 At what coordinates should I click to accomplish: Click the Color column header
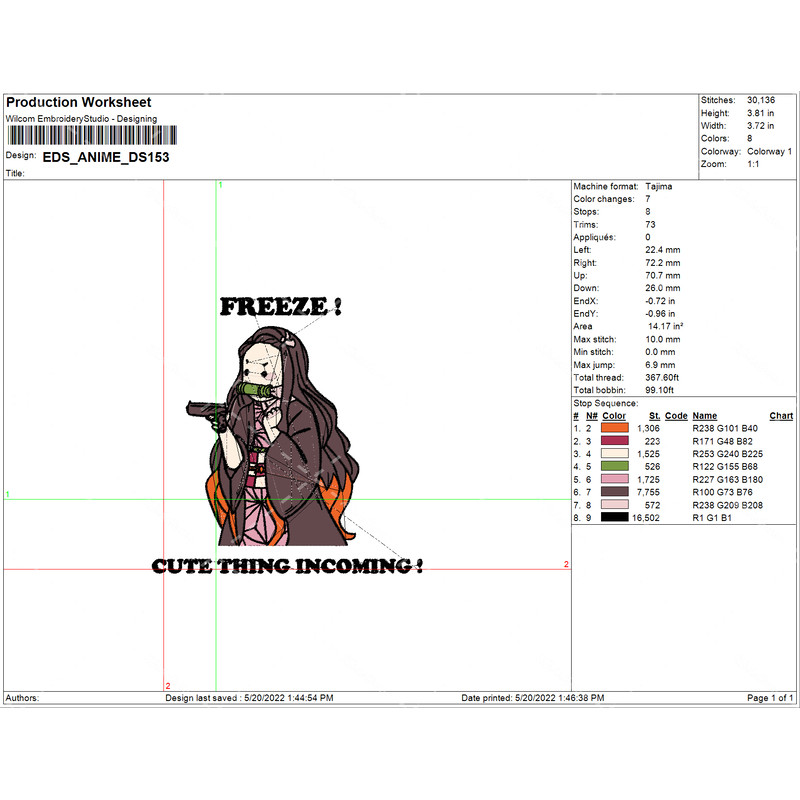pos(614,416)
